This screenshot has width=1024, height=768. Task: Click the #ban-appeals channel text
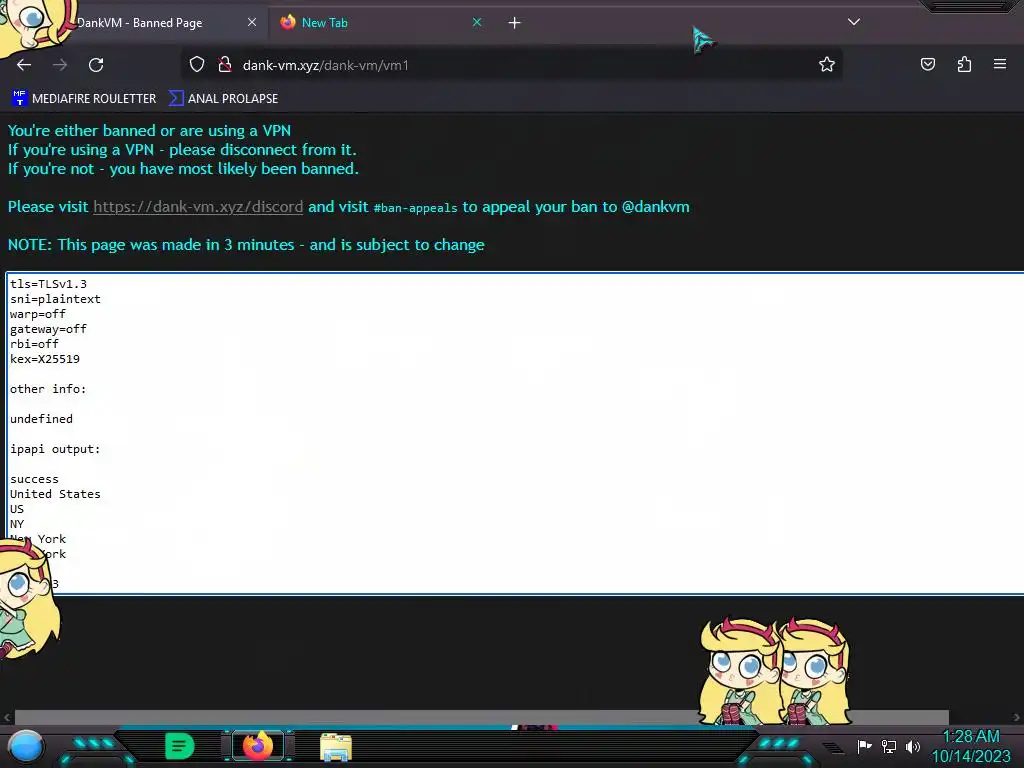(415, 208)
